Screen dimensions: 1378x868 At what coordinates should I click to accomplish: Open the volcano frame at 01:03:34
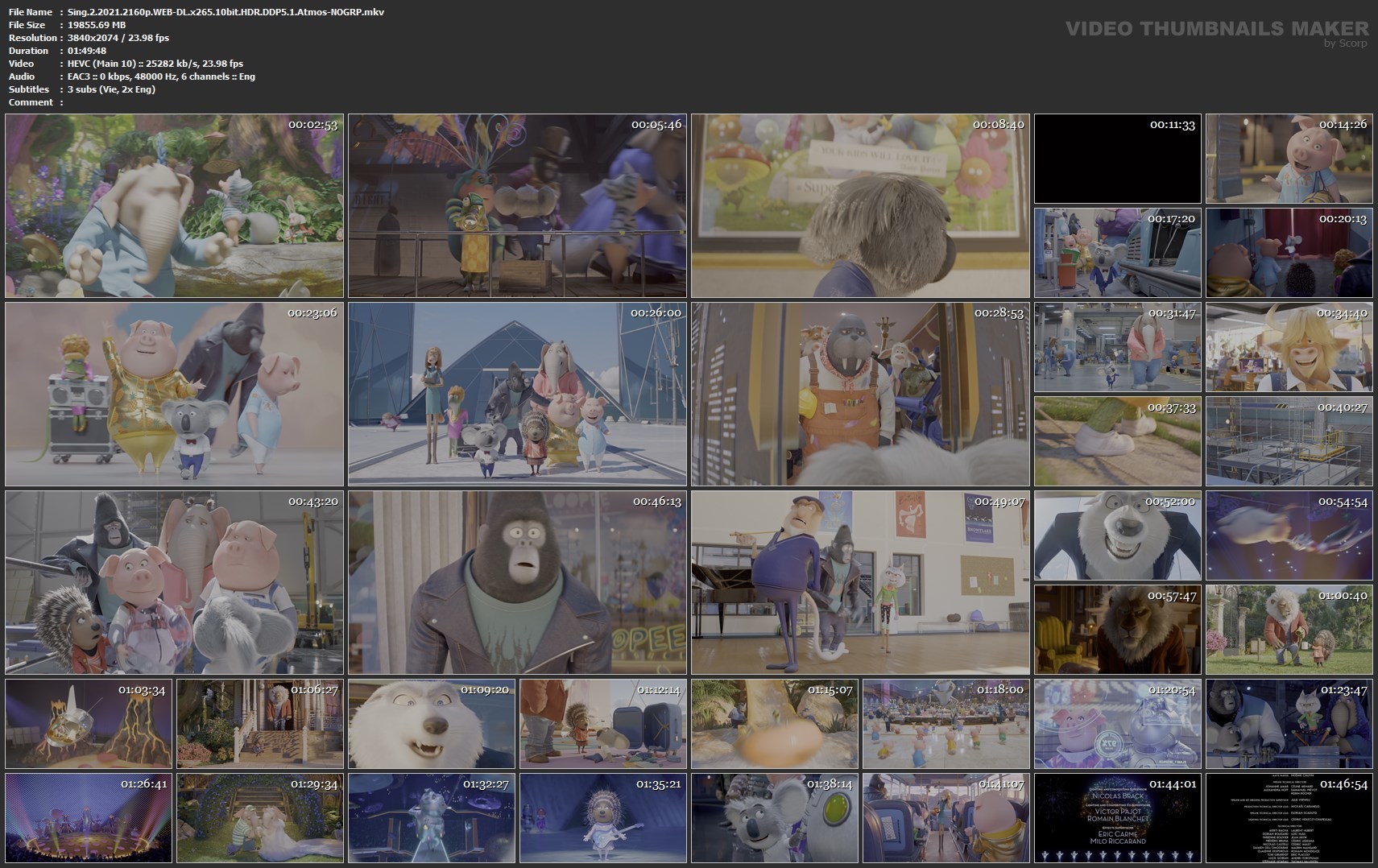(89, 724)
